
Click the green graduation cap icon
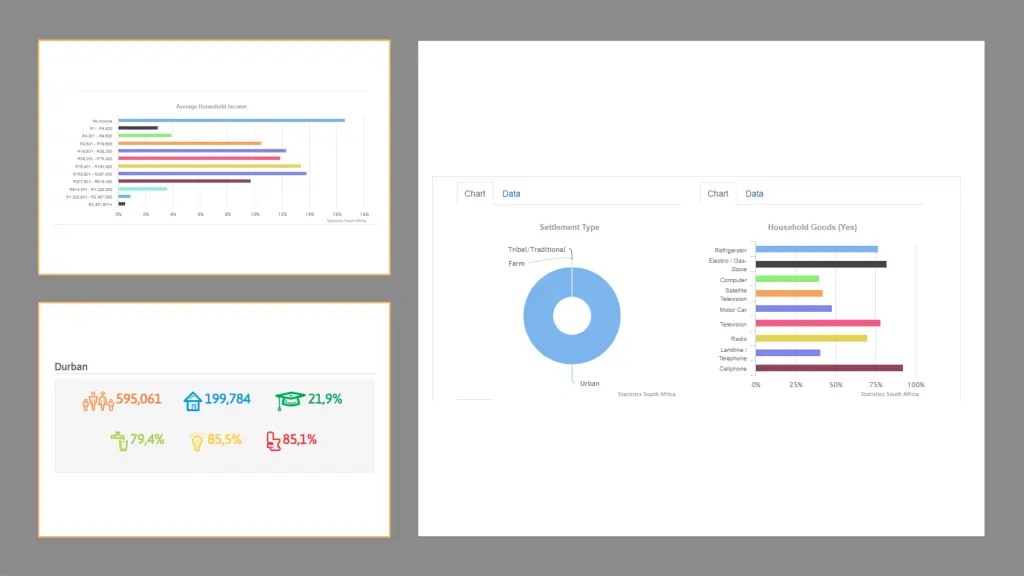[x=289, y=400]
